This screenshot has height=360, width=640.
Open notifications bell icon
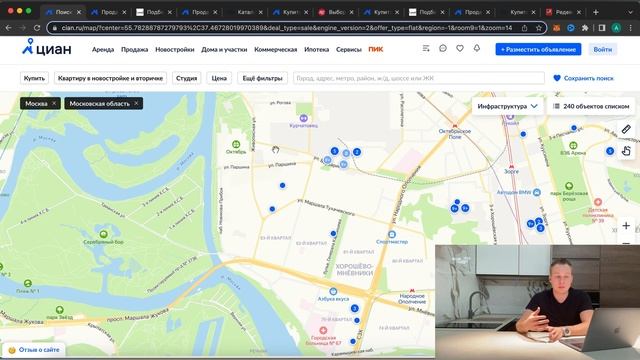[477, 49]
